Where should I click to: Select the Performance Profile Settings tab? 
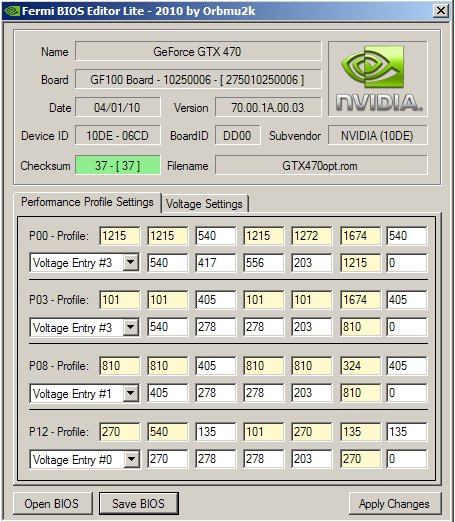(87, 202)
